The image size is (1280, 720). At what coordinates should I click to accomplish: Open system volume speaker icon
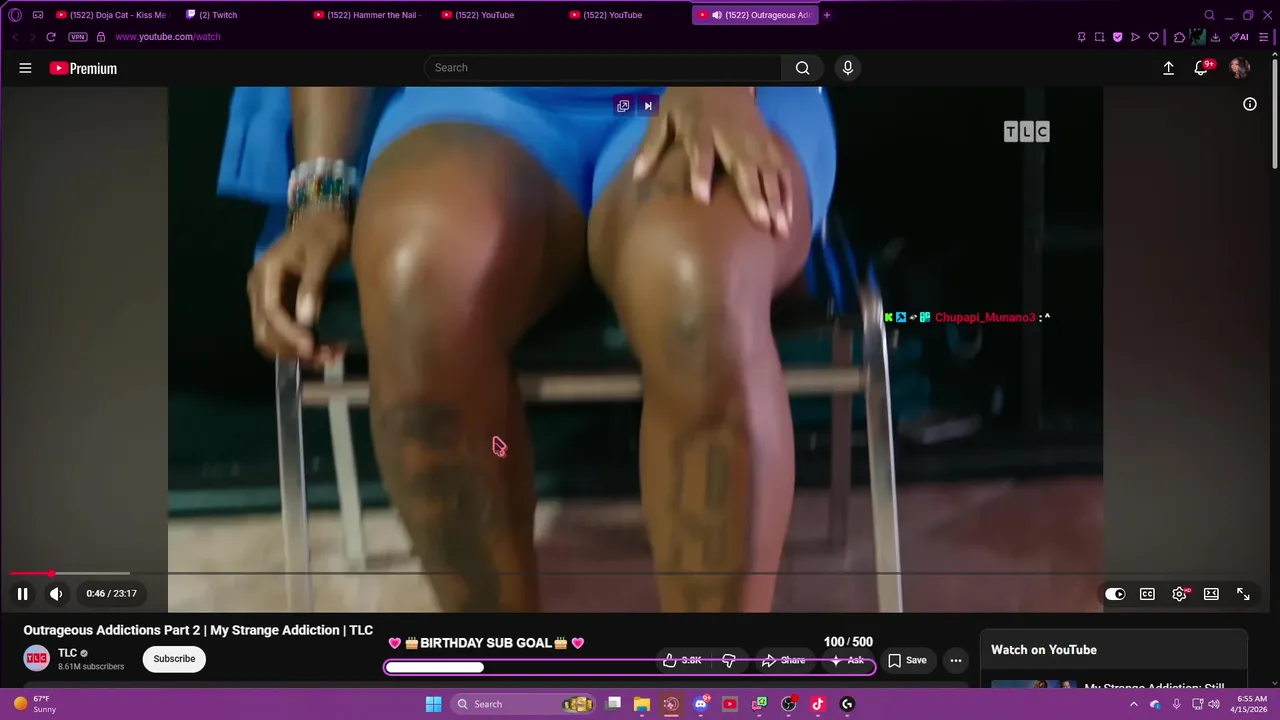coord(1214,704)
